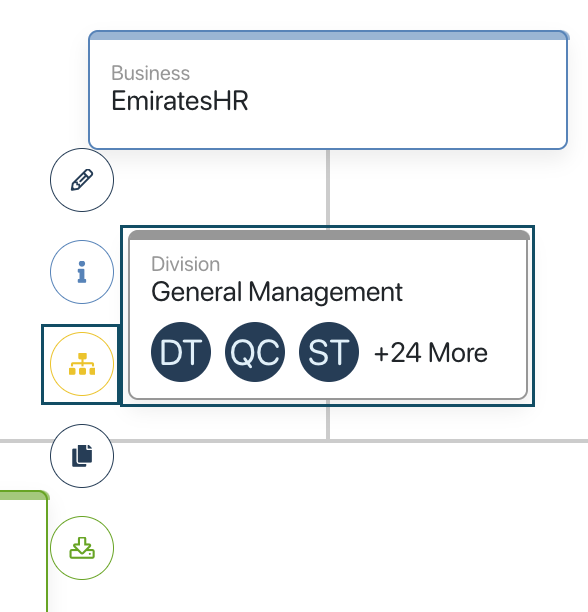Click the pencil edit icon
The image size is (588, 612).
click(x=82, y=180)
